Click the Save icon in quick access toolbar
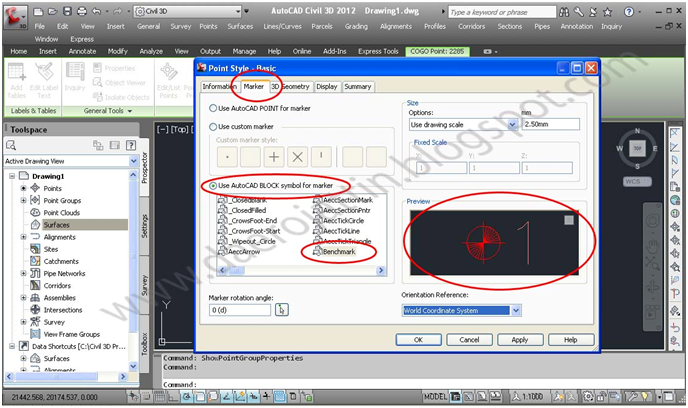Viewport: 688px width, 408px height. pos(67,12)
